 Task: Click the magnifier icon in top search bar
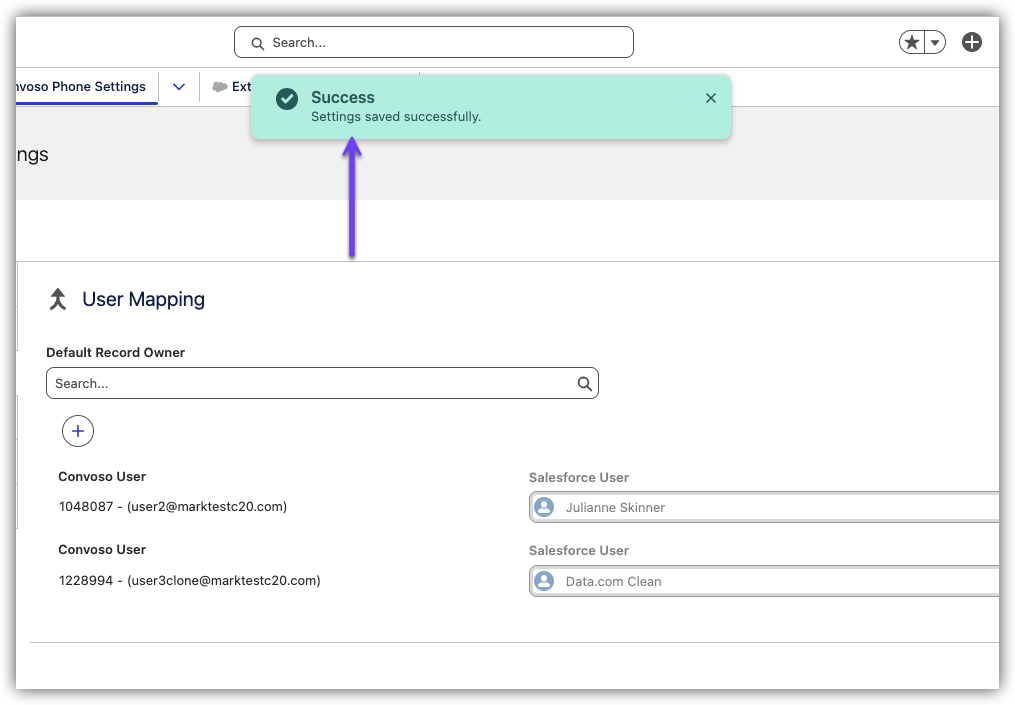258,43
